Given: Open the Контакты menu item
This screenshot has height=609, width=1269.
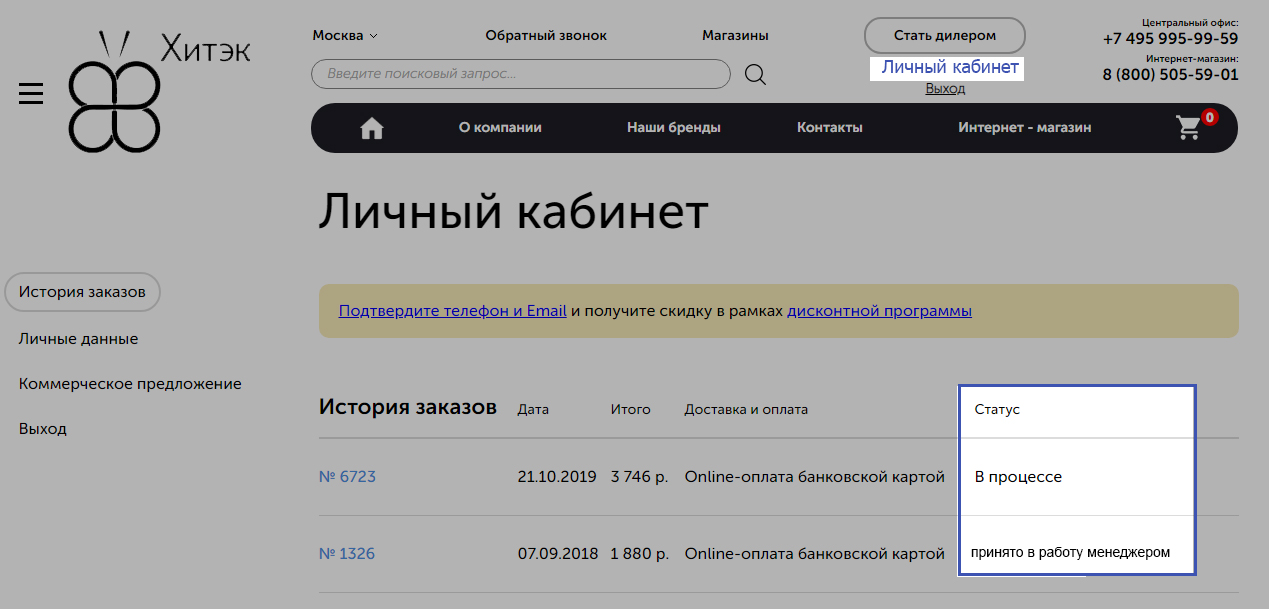Looking at the screenshot, I should [x=829, y=128].
